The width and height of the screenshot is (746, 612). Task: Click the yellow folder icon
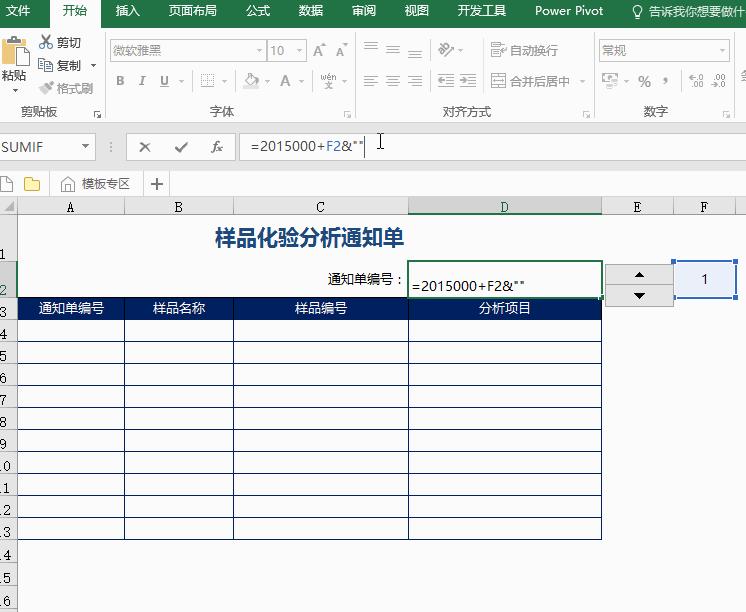(x=32, y=184)
